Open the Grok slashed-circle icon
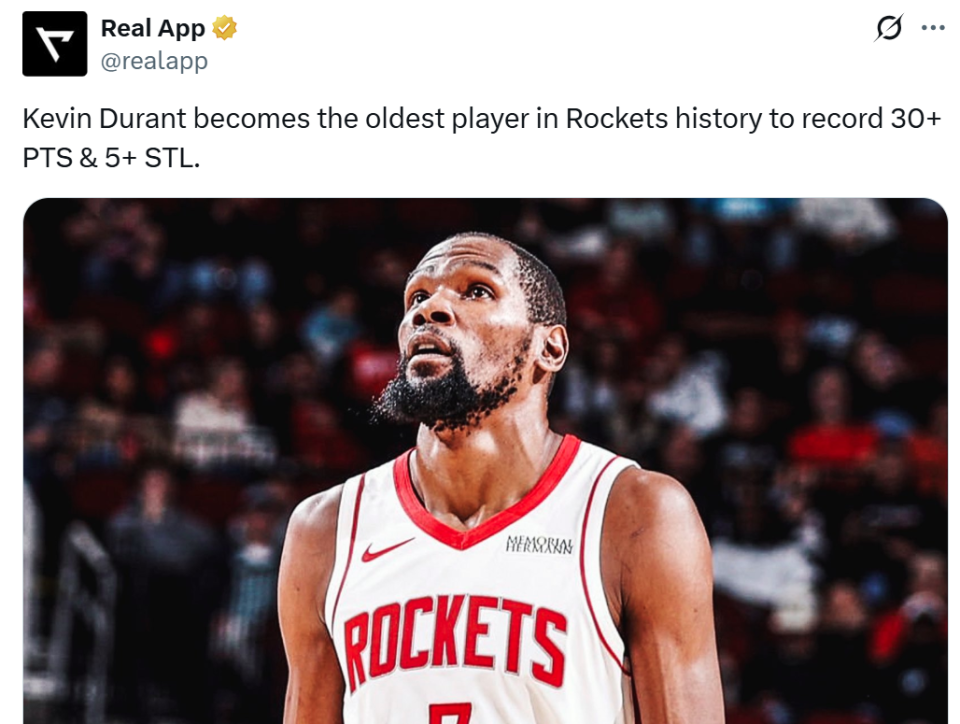960x724 pixels. tap(888, 28)
